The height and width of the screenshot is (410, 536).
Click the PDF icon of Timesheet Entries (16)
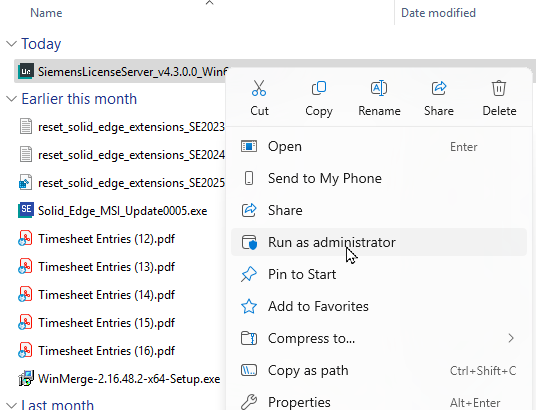click(25, 351)
